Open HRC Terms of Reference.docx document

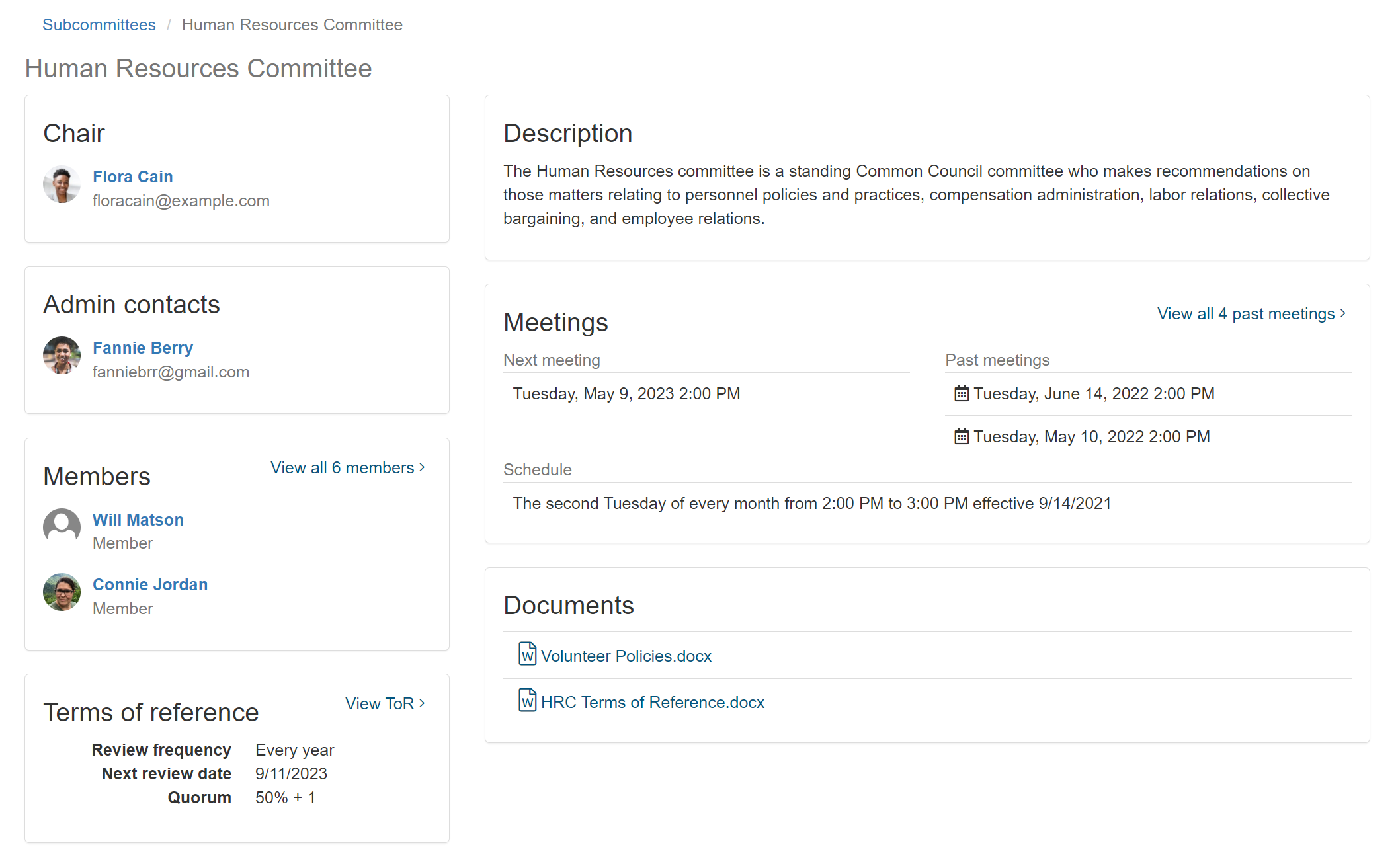click(652, 703)
